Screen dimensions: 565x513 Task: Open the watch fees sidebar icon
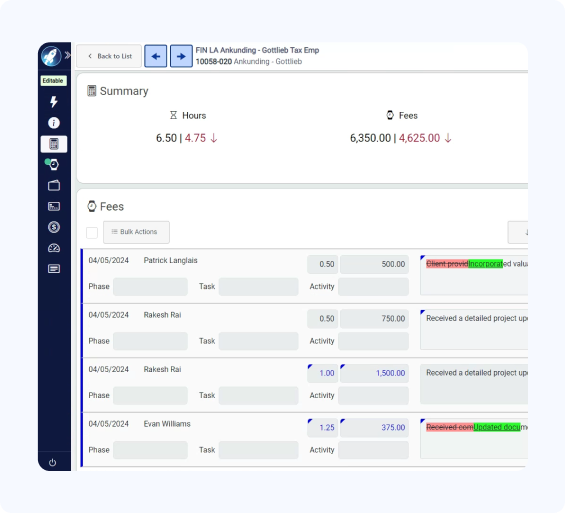53,164
